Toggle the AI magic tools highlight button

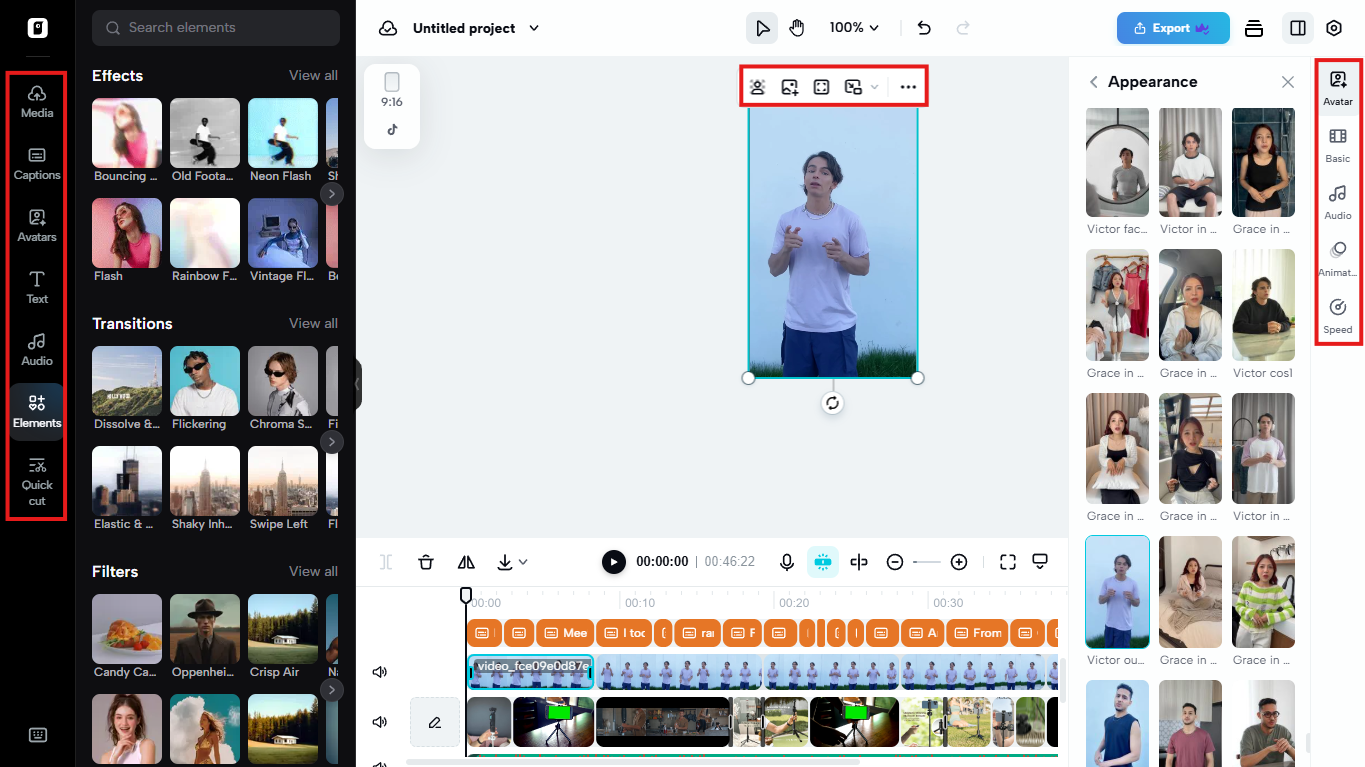click(x=823, y=562)
